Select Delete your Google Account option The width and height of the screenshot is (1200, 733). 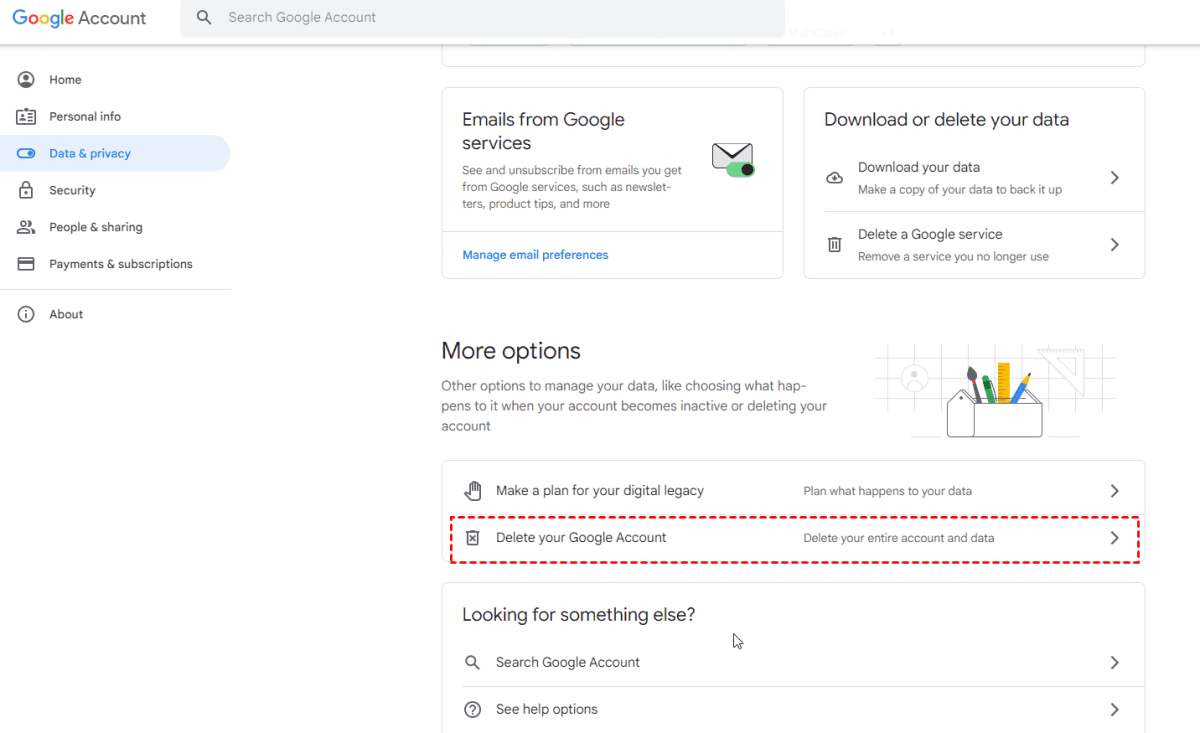pyautogui.click(x=581, y=538)
